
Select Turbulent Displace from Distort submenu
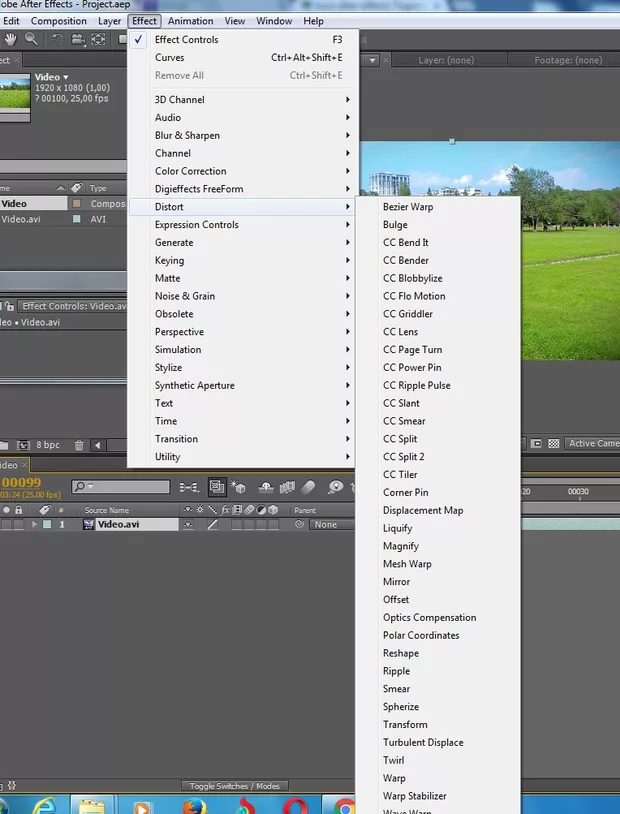(x=423, y=743)
